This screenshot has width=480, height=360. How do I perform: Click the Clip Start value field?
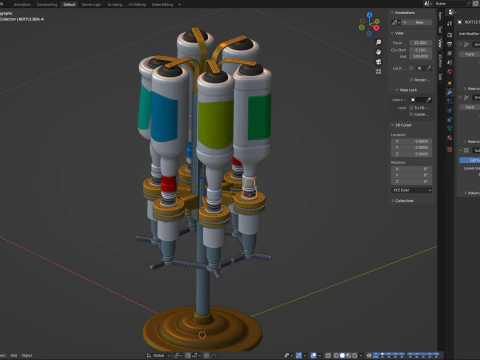pos(420,50)
